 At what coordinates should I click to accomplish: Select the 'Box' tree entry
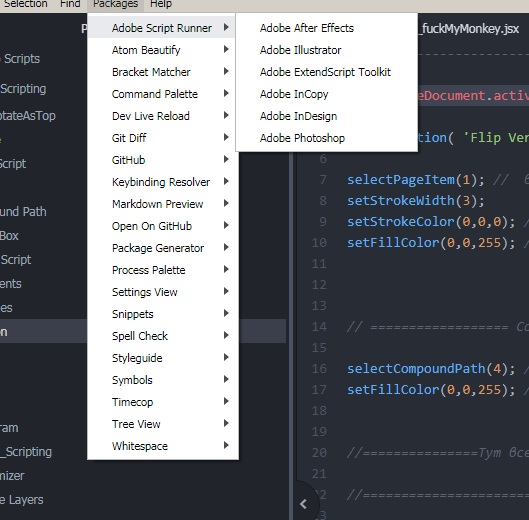click(9, 236)
